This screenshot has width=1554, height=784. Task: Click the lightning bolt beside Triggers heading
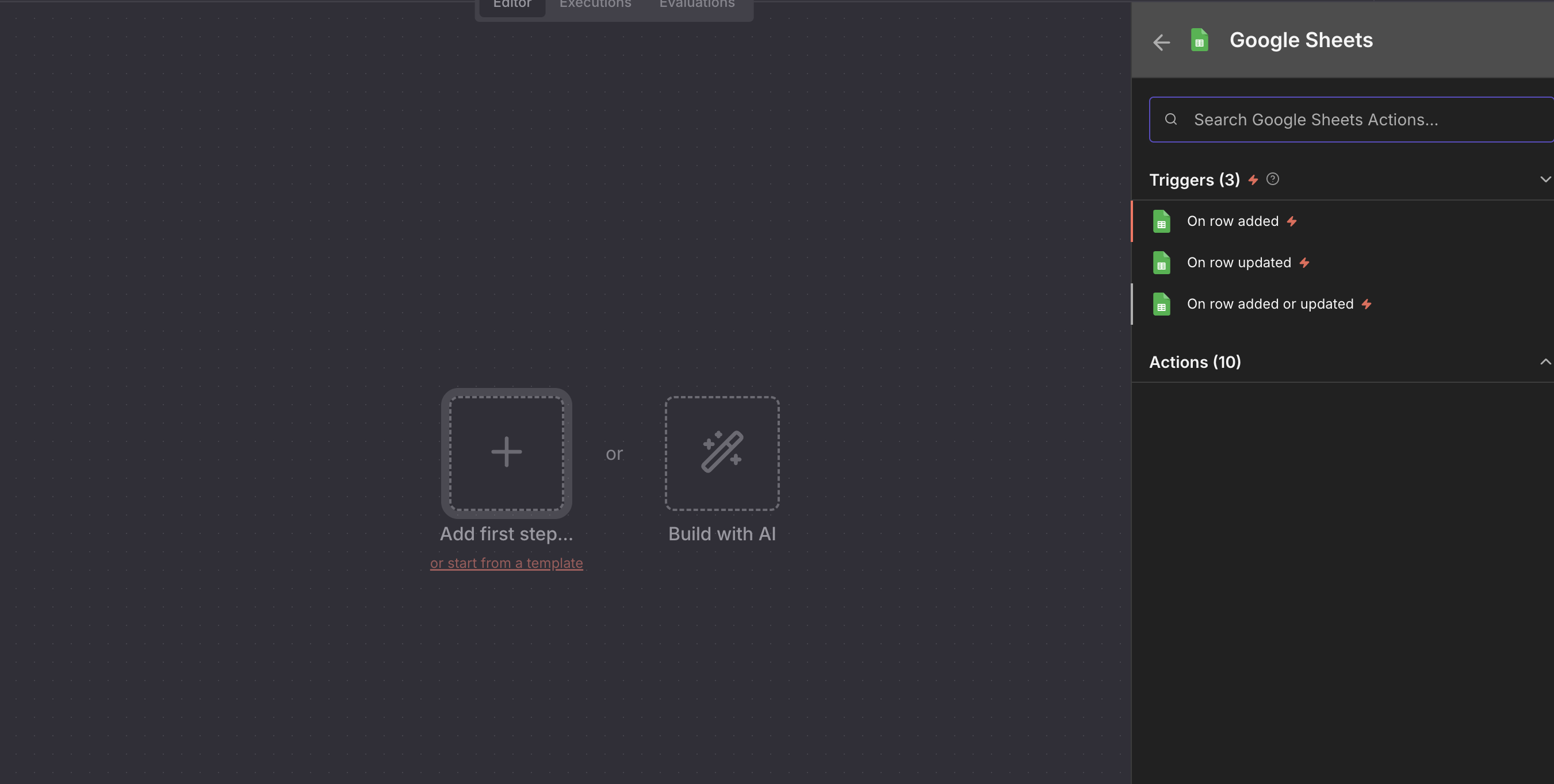click(1253, 180)
